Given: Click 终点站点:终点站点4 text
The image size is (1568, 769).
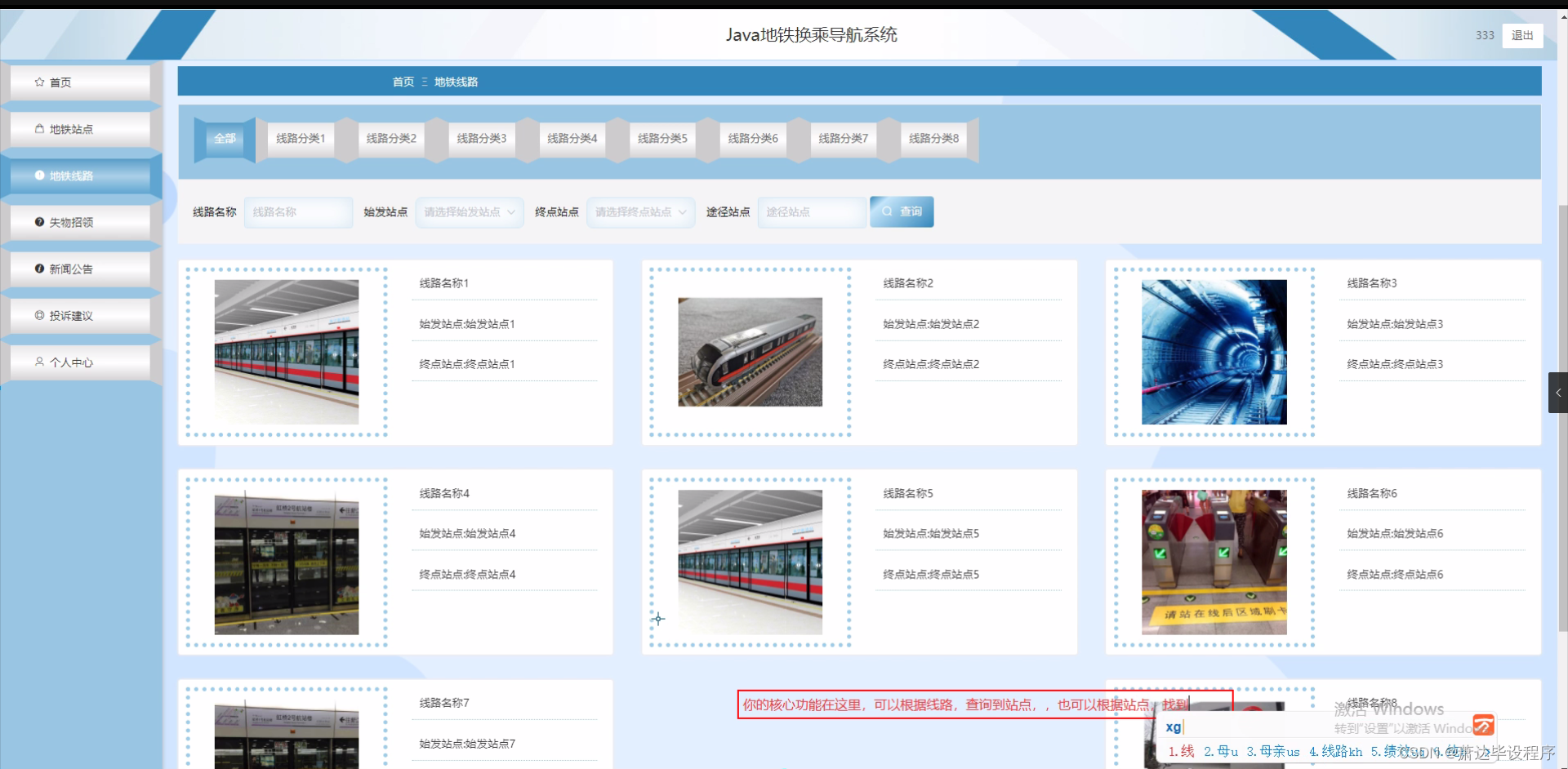Looking at the screenshot, I should click(467, 575).
